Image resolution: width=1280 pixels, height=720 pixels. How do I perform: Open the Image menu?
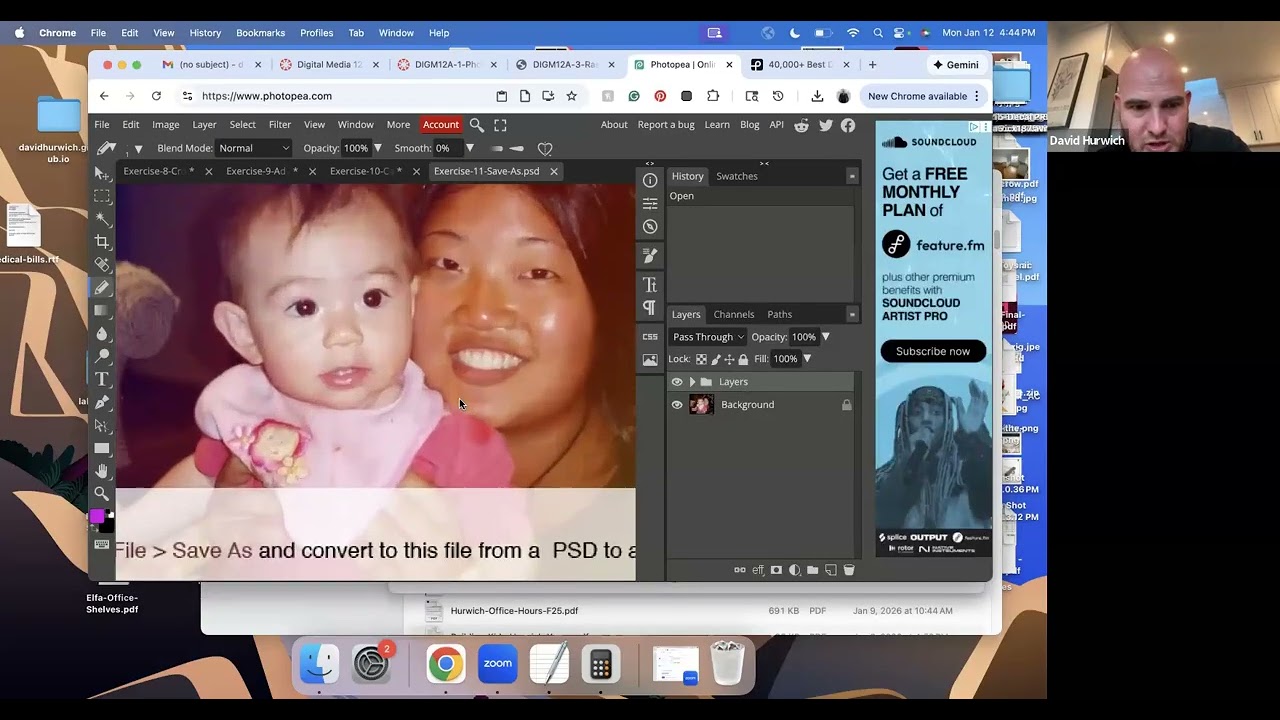tap(166, 125)
